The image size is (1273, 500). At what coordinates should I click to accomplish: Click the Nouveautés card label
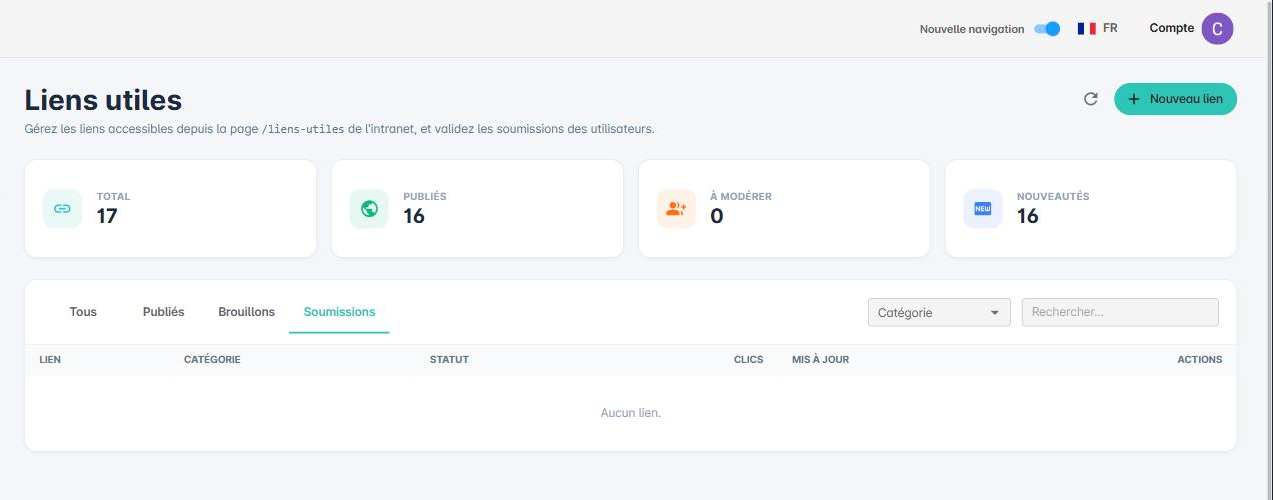point(1053,197)
